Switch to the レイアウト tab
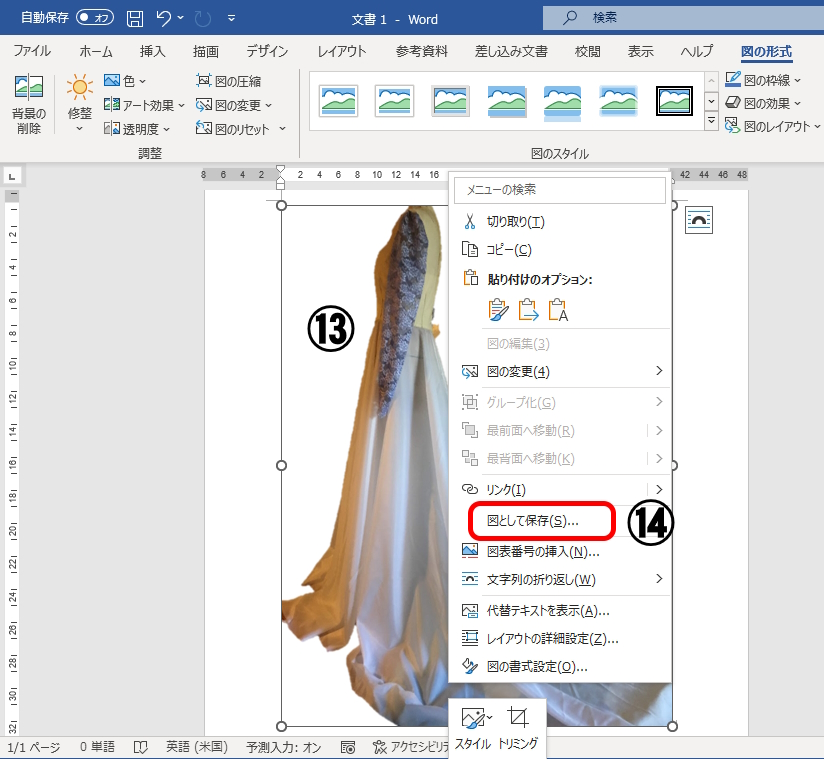Screen dimensions: 824x759 [x=342, y=51]
